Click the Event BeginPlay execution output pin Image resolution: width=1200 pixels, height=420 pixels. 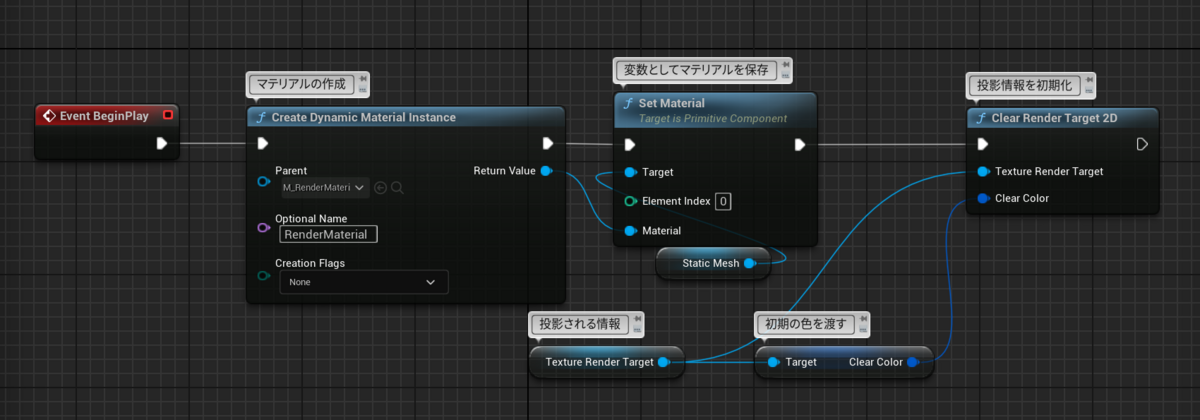point(162,144)
